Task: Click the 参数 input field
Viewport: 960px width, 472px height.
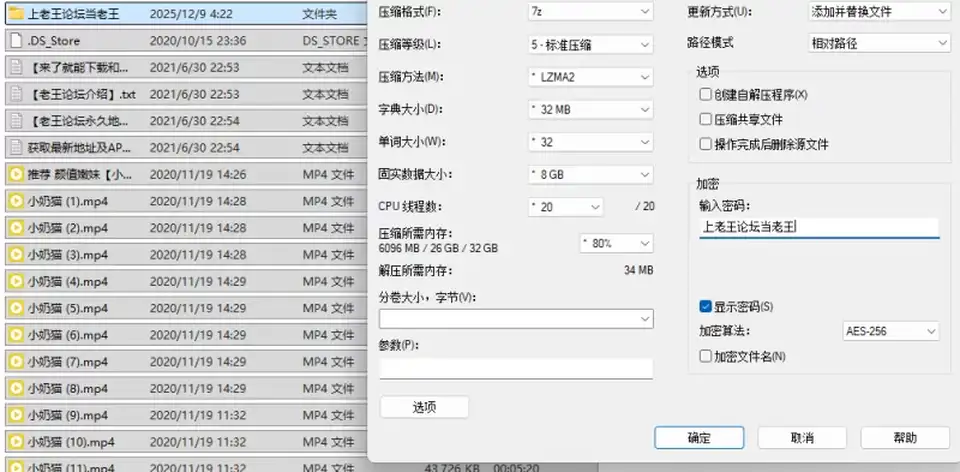Action: point(516,369)
